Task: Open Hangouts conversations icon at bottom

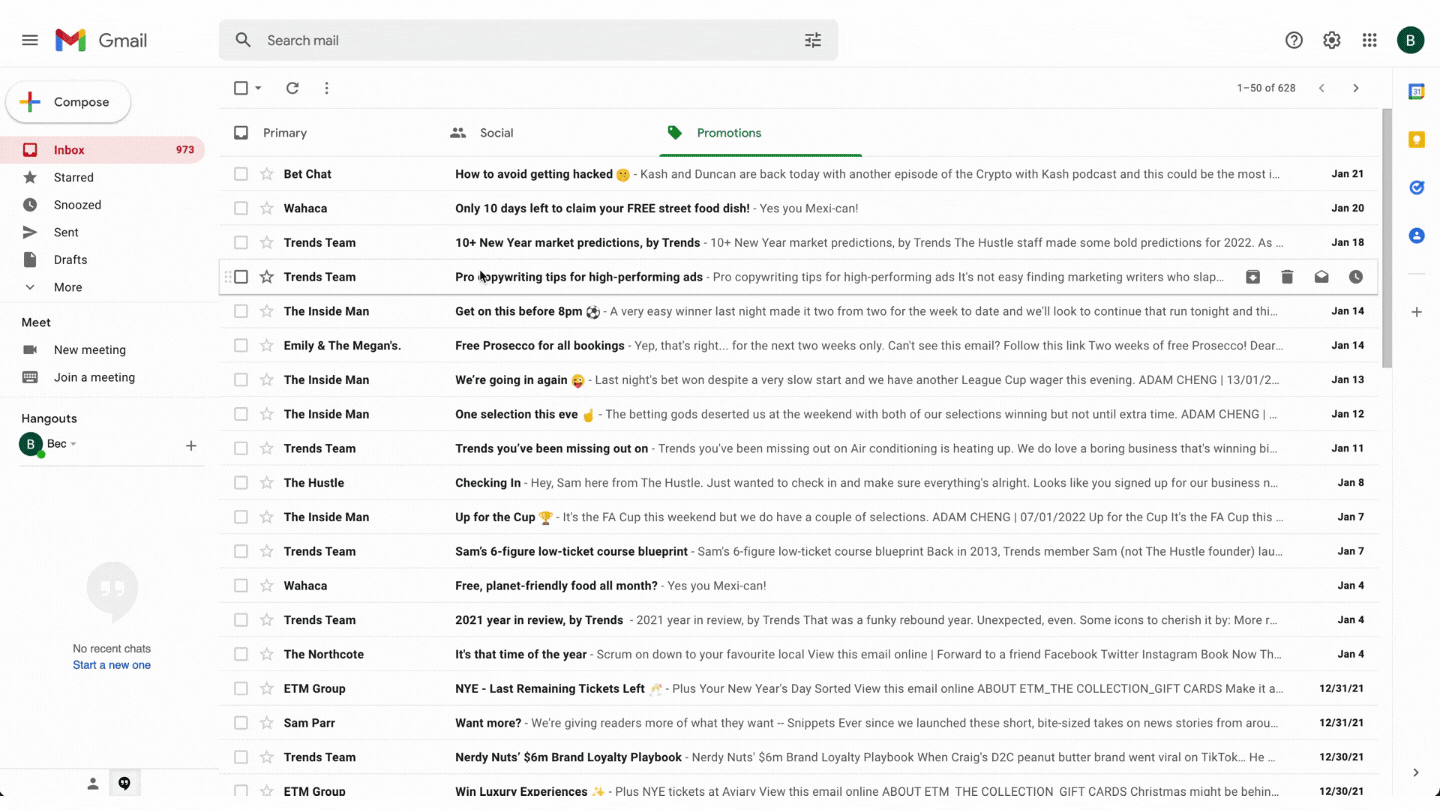Action: tap(124, 784)
